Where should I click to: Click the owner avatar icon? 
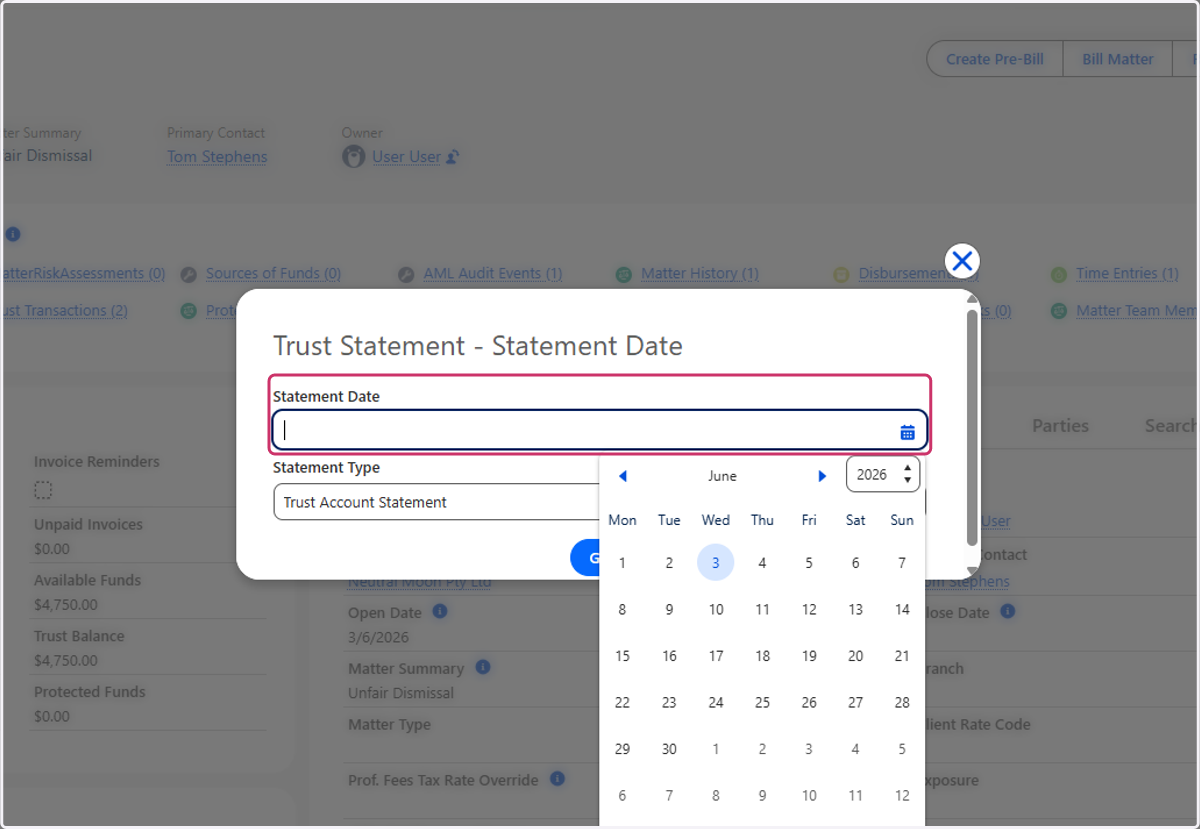pyautogui.click(x=353, y=156)
